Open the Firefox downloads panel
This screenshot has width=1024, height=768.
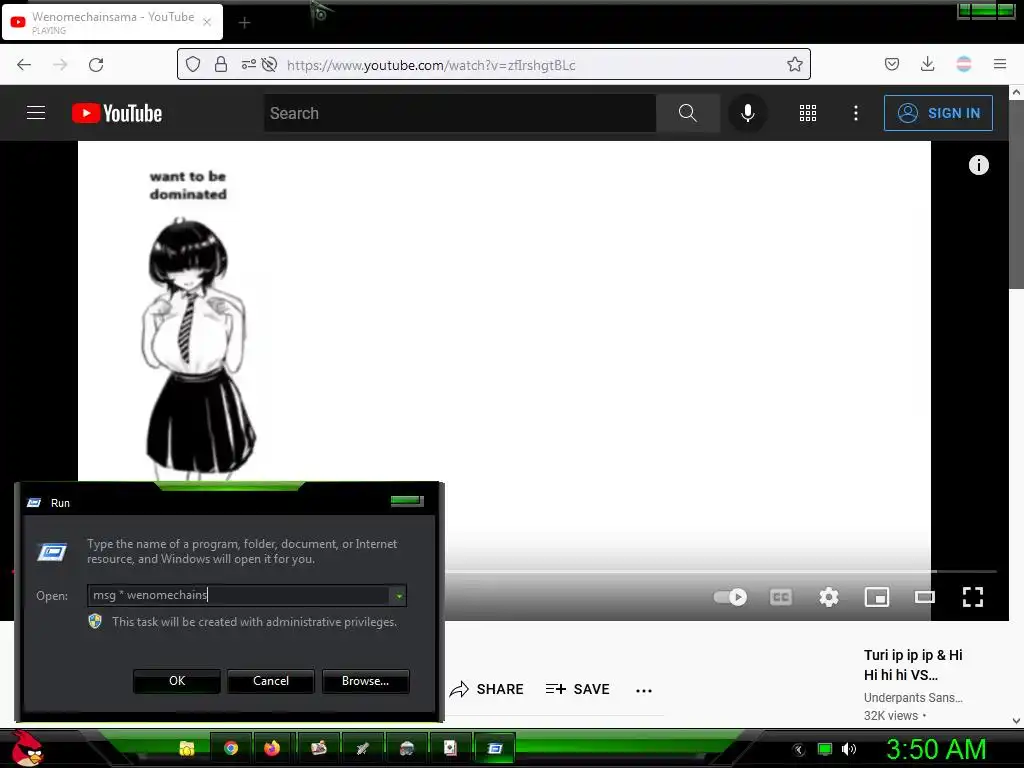(927, 64)
